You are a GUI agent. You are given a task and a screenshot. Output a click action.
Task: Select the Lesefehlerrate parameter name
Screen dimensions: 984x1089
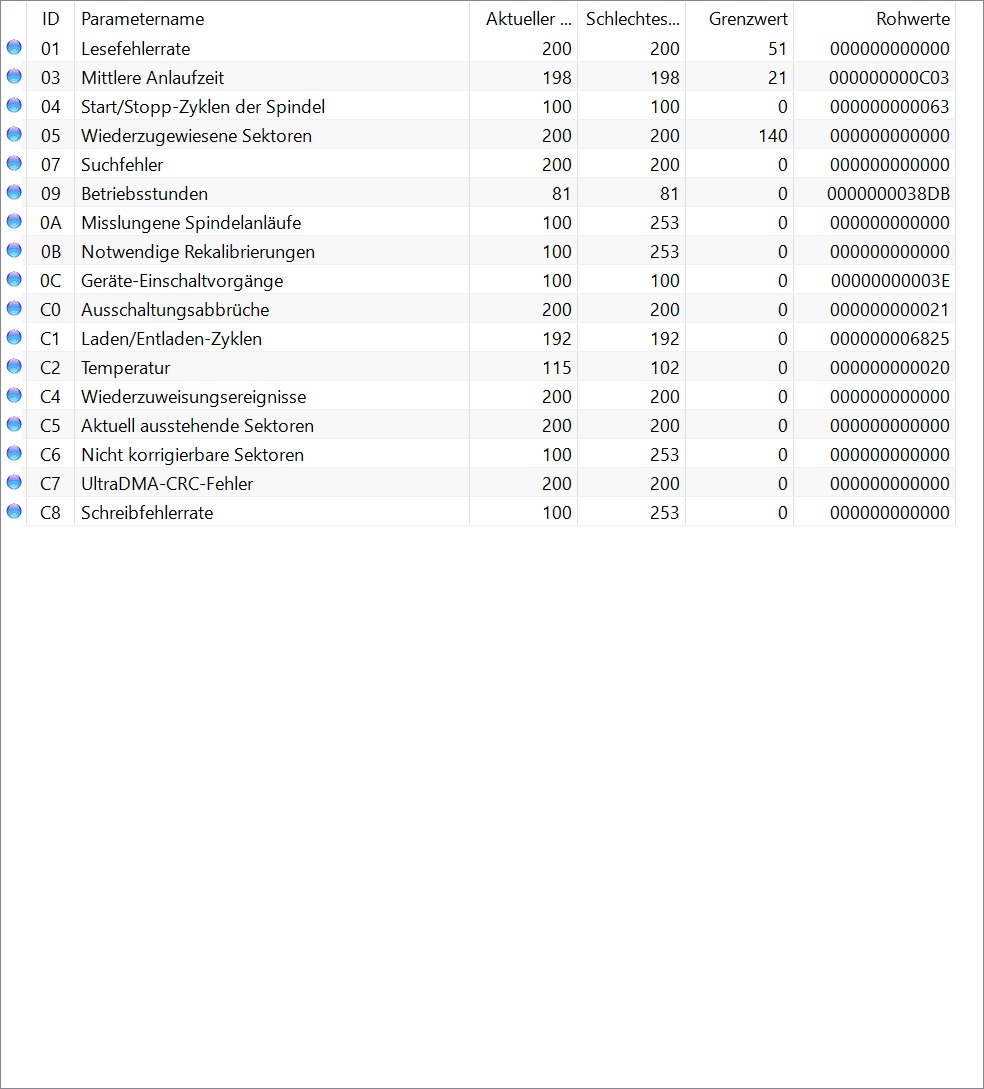click(x=135, y=49)
